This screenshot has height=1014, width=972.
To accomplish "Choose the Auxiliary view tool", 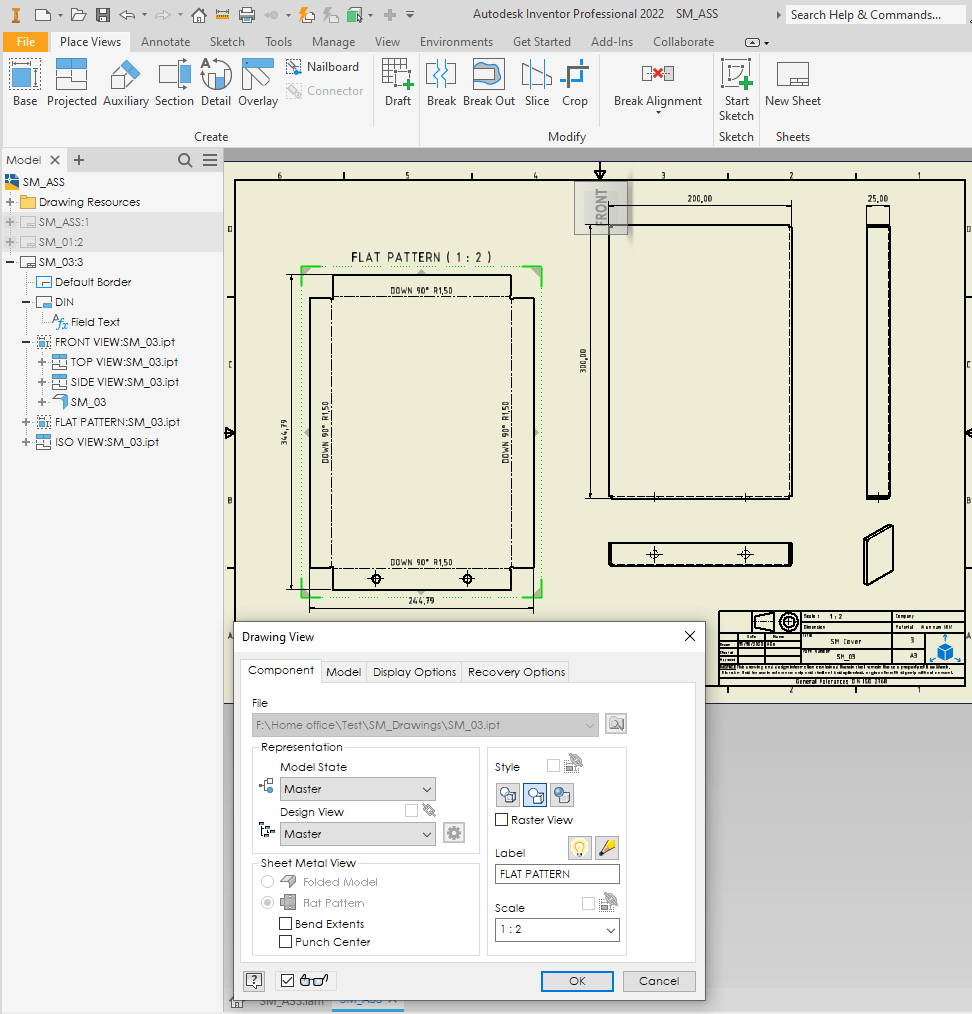I will pyautogui.click(x=125, y=83).
